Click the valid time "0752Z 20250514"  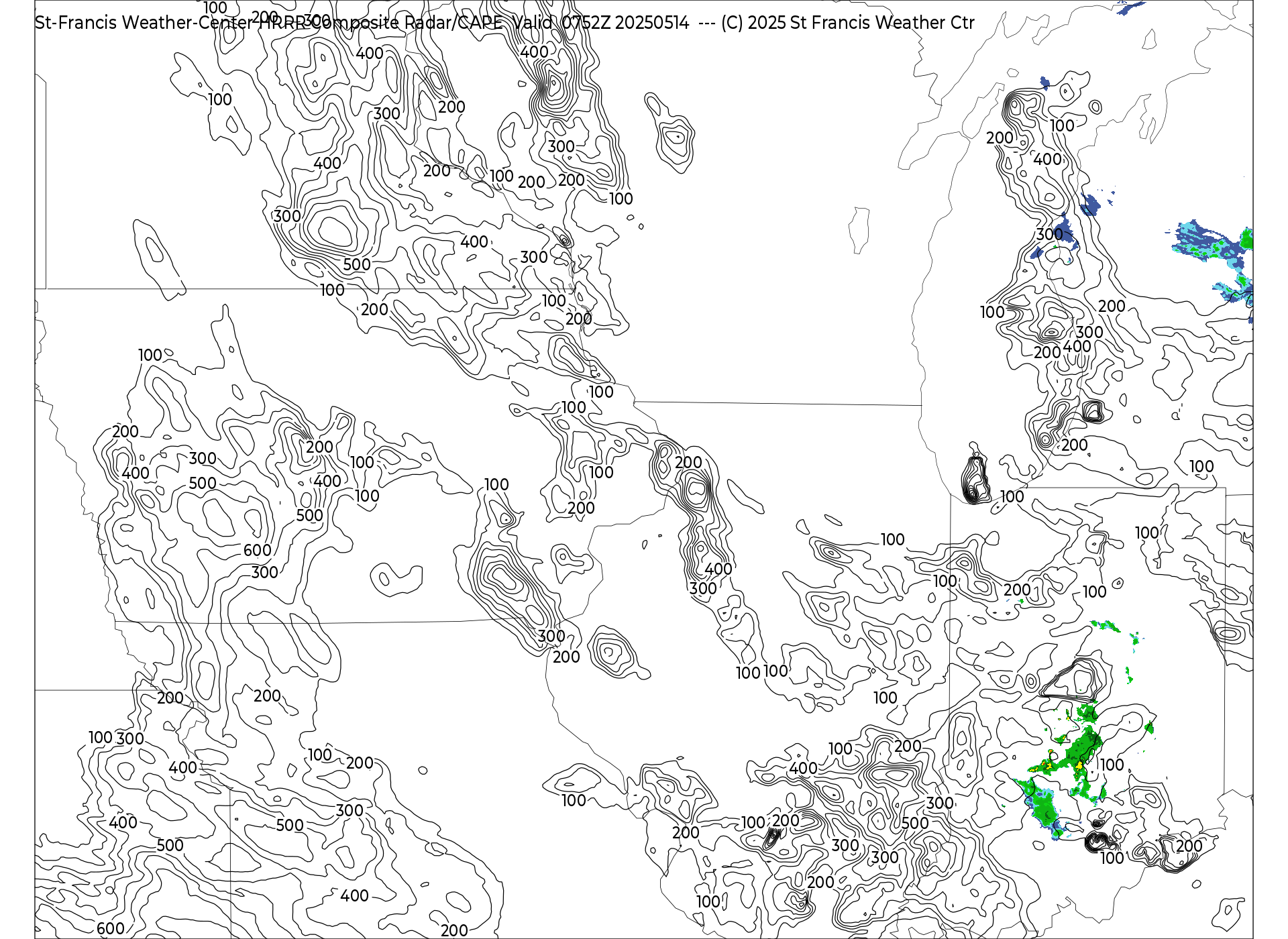pyautogui.click(x=625, y=23)
